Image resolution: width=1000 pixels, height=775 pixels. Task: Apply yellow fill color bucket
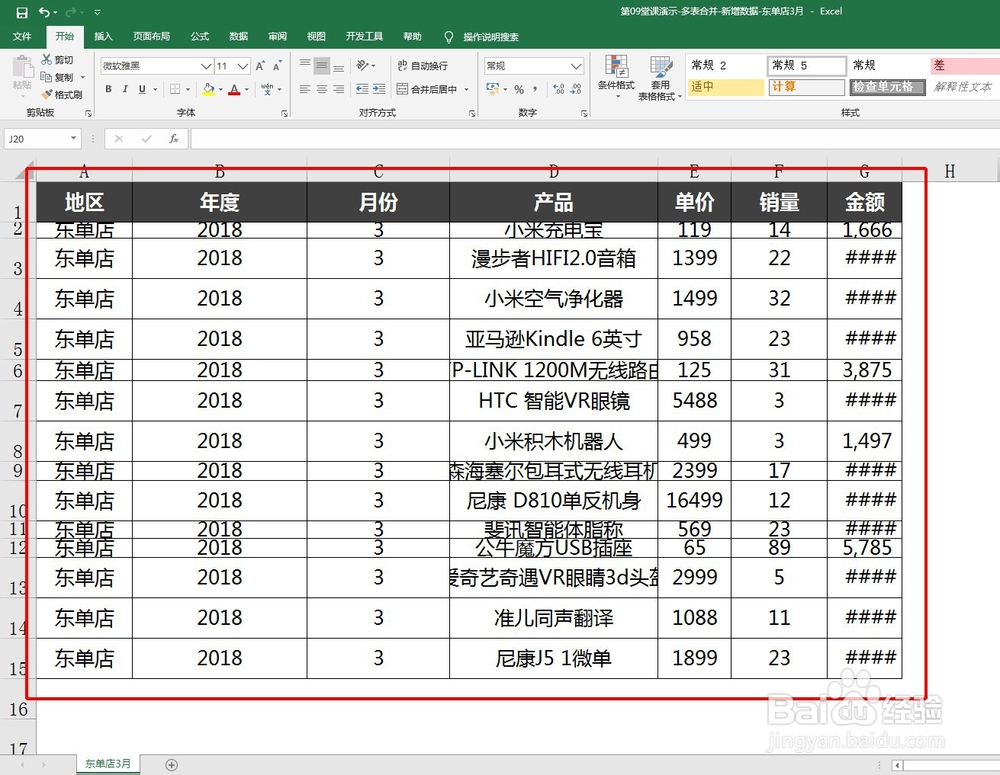pyautogui.click(x=208, y=89)
